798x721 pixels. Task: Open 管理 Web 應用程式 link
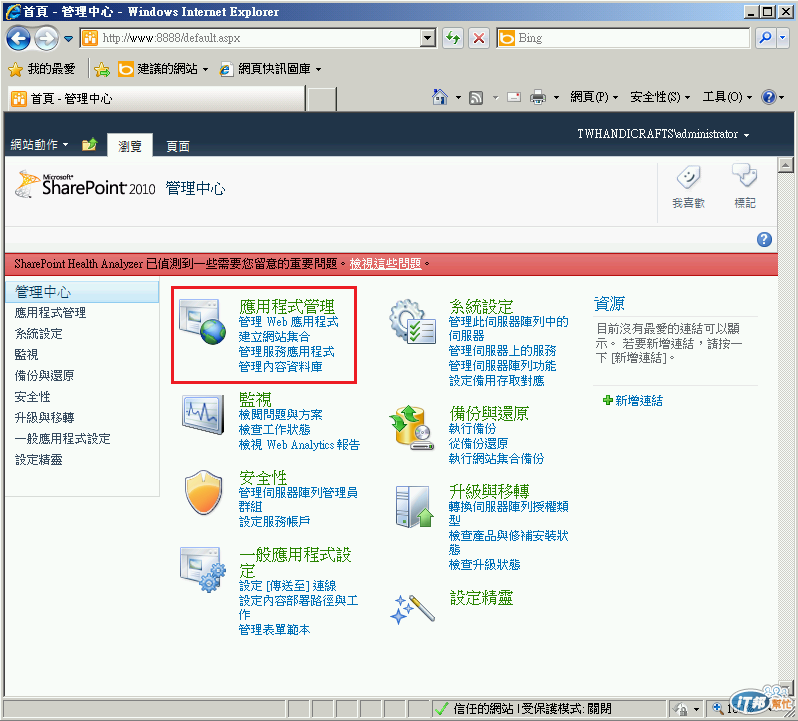[x=289, y=322]
